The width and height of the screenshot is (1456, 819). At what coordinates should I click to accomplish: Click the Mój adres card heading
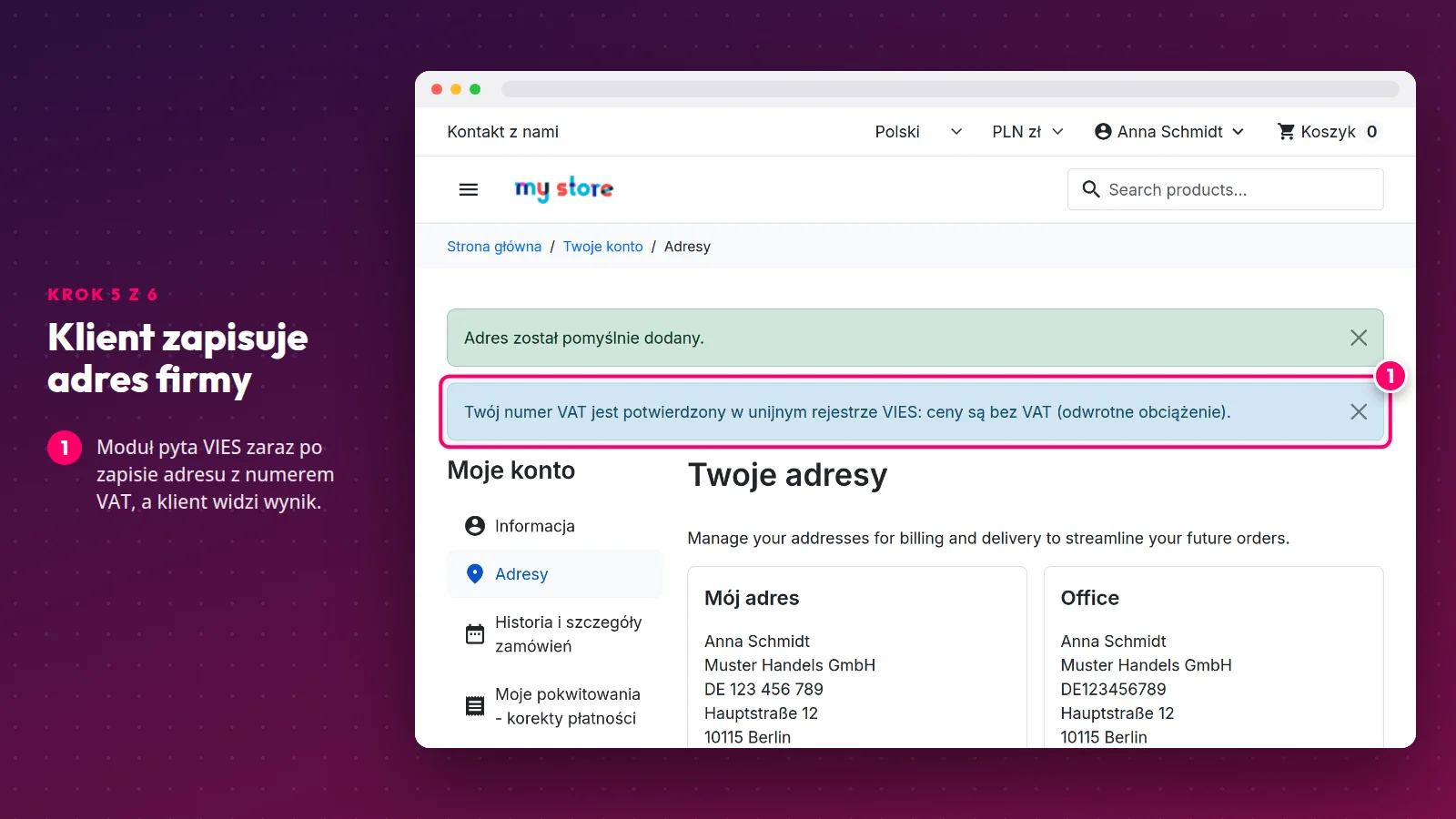click(752, 598)
